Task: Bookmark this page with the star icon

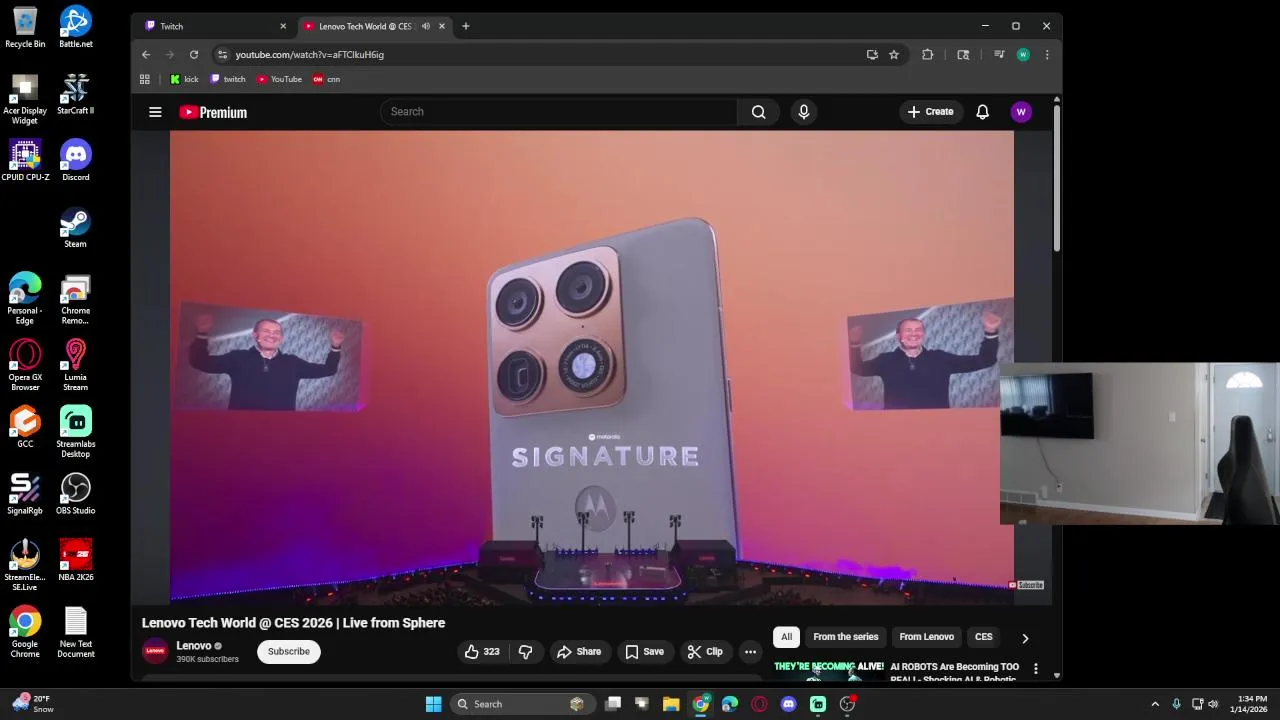Action: 894,54
